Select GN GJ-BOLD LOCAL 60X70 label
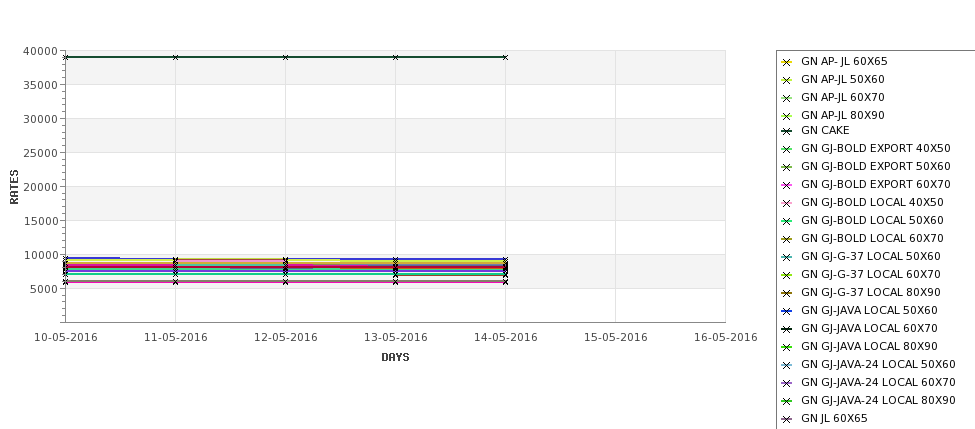This screenshot has width=975, height=429. (872, 239)
